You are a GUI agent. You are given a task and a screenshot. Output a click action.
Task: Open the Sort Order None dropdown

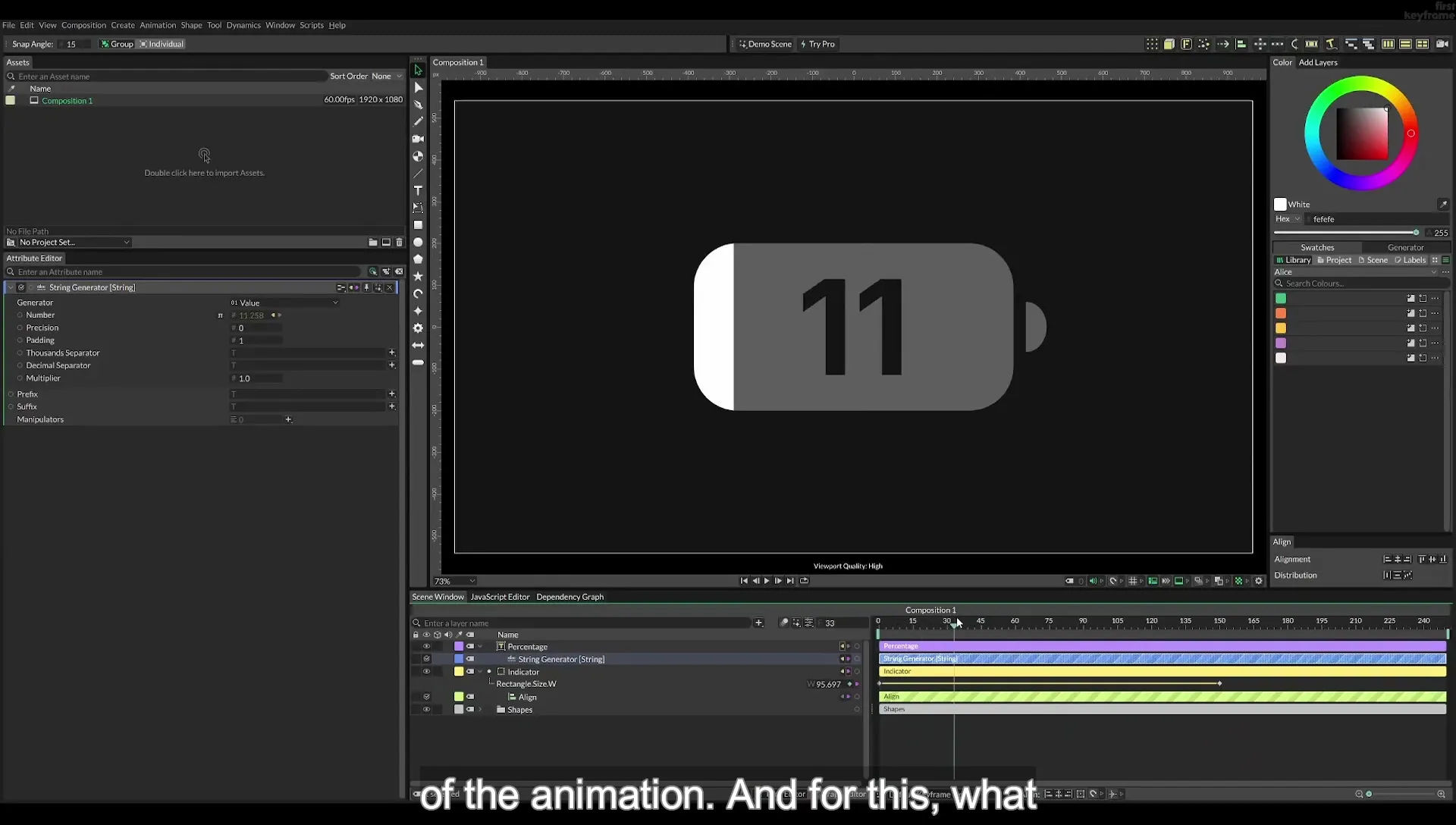click(x=387, y=76)
